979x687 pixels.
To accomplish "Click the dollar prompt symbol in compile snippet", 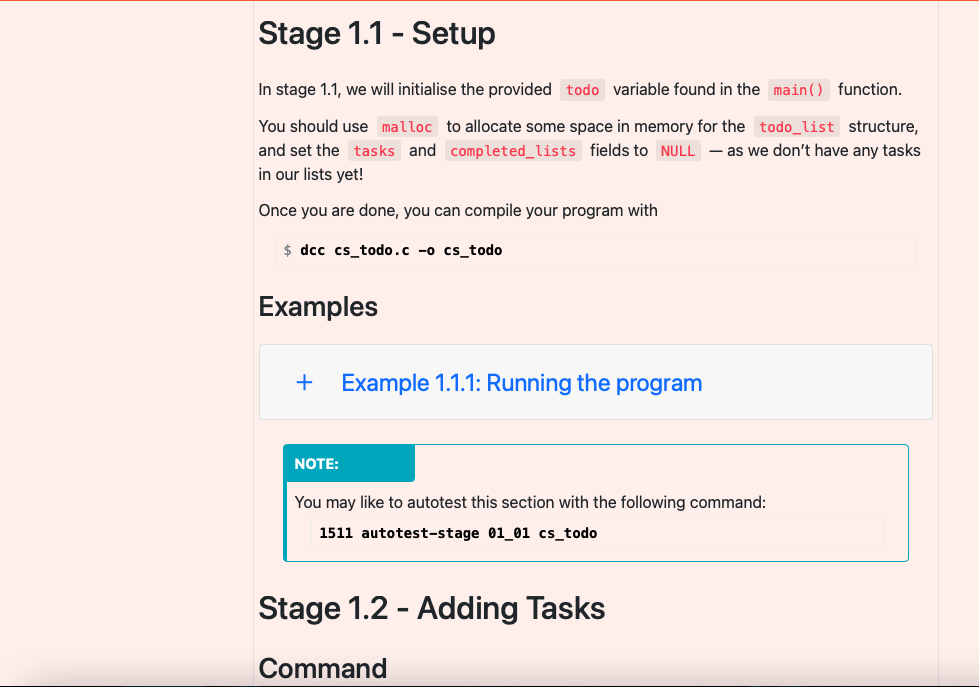I will [287, 250].
